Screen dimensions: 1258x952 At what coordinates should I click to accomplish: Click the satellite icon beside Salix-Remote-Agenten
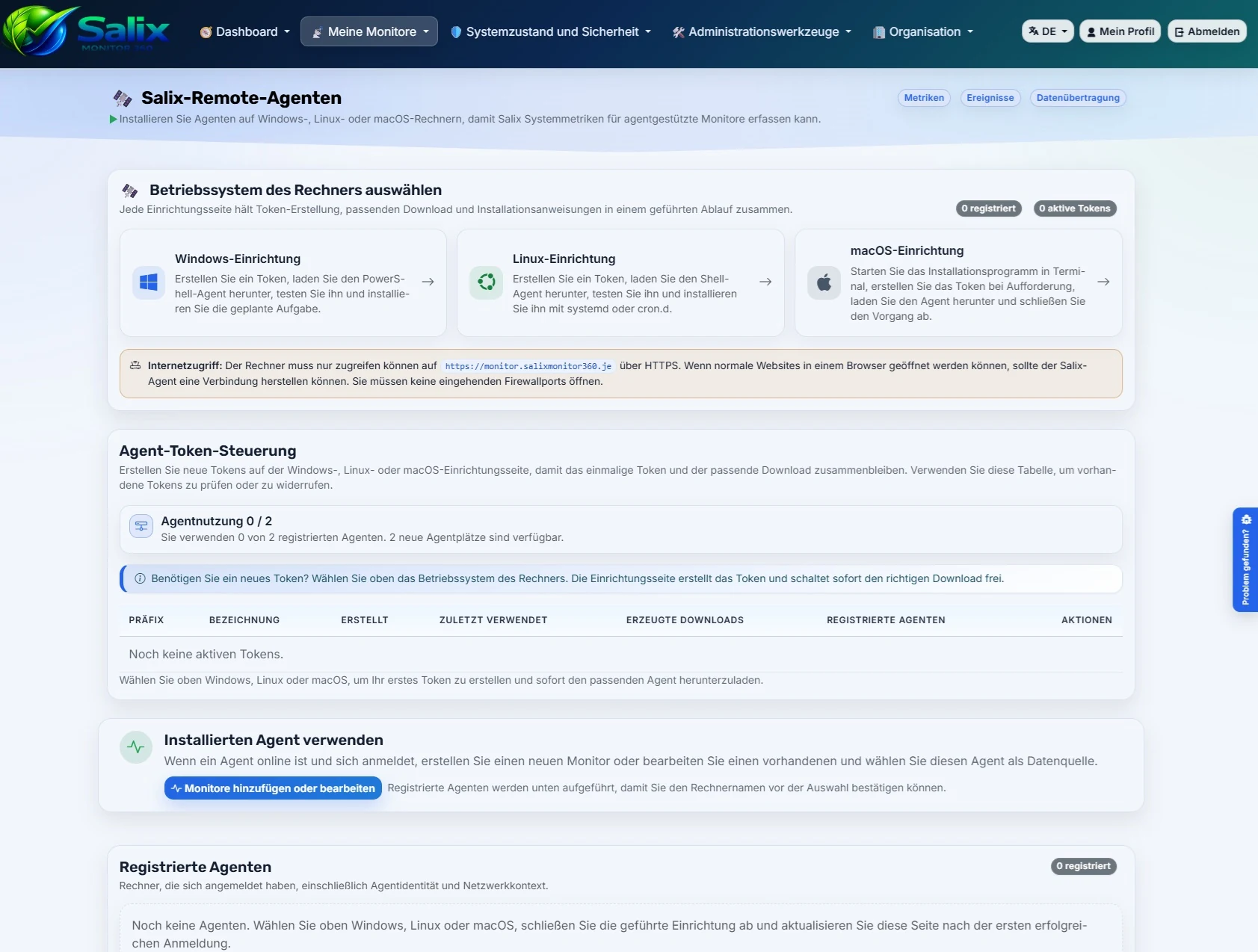click(123, 98)
